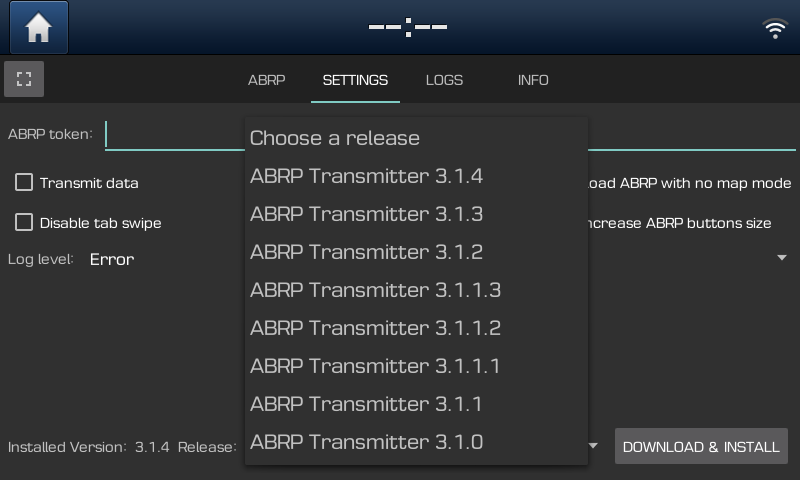Click the Choose a release placeholder option
This screenshot has height=480, width=800.
click(416, 138)
